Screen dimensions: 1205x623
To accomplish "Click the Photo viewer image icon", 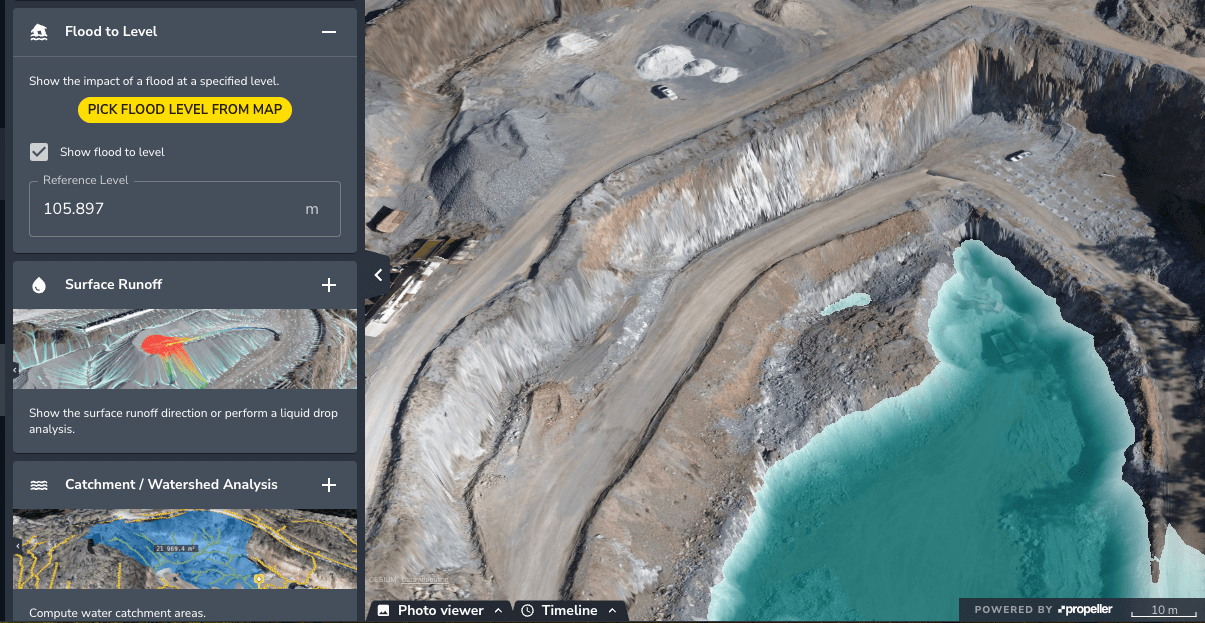I will tap(383, 610).
